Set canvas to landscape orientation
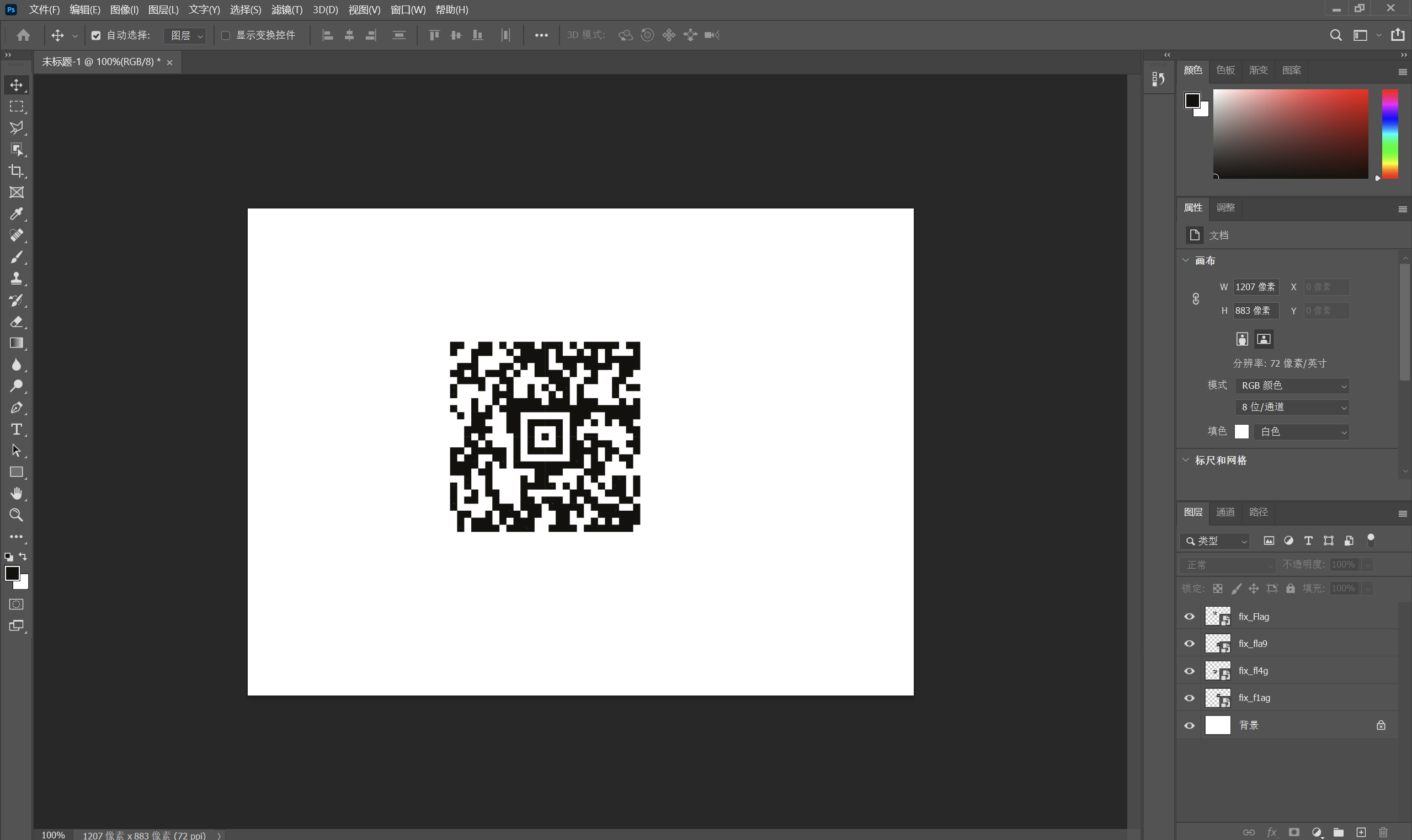The width and height of the screenshot is (1412, 840). 1264,339
